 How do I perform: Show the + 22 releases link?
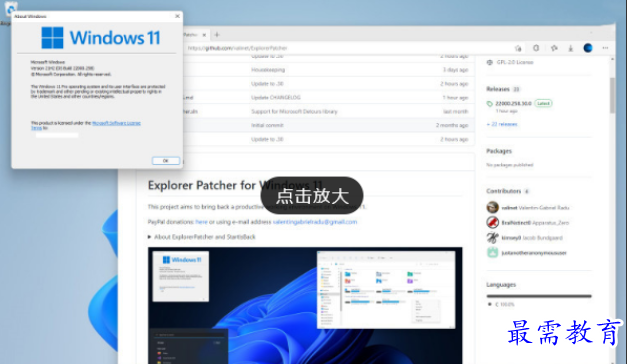tap(502, 124)
